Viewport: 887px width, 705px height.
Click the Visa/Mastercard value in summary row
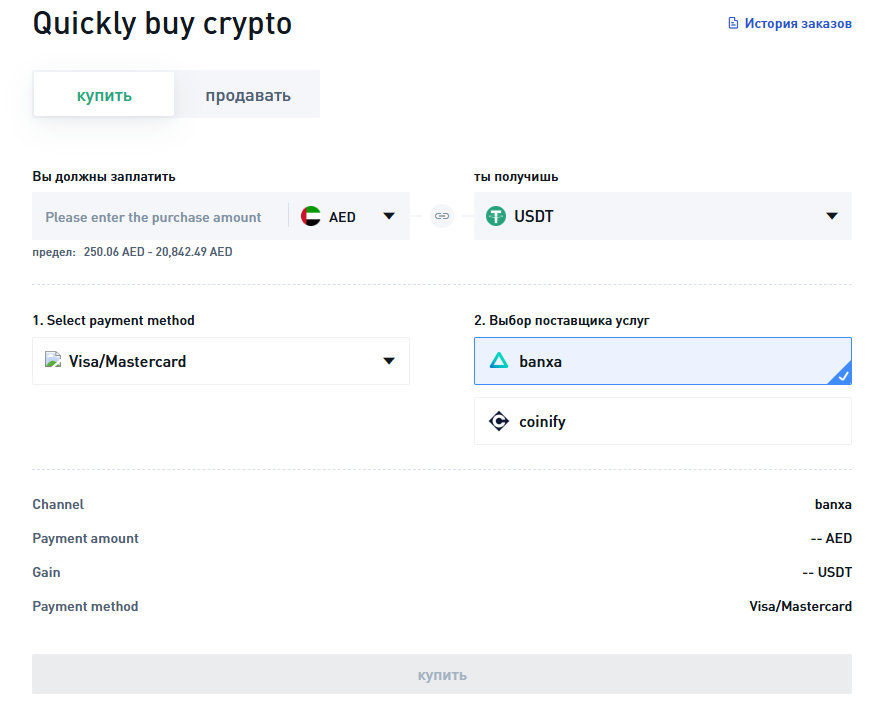pyautogui.click(x=800, y=606)
